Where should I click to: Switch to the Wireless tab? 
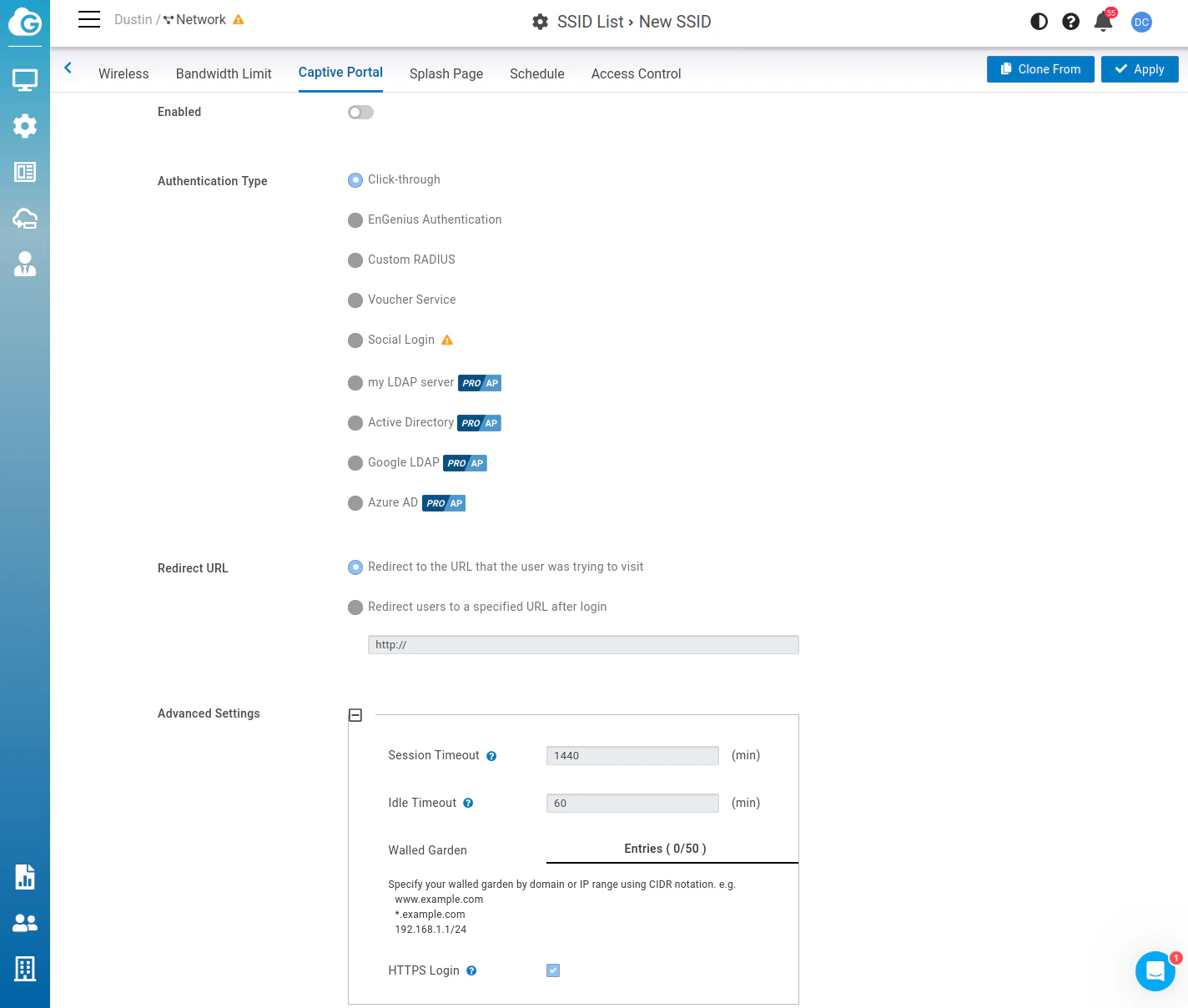point(123,73)
